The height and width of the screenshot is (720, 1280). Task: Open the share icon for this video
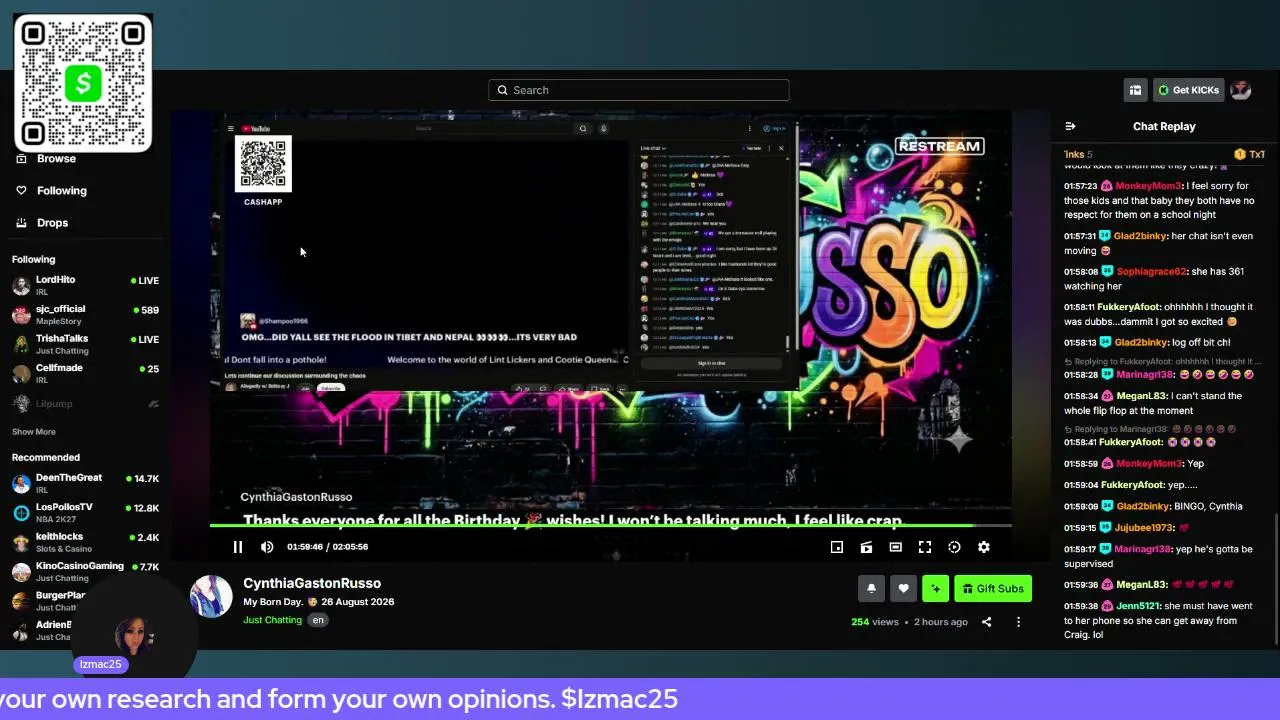click(x=986, y=622)
